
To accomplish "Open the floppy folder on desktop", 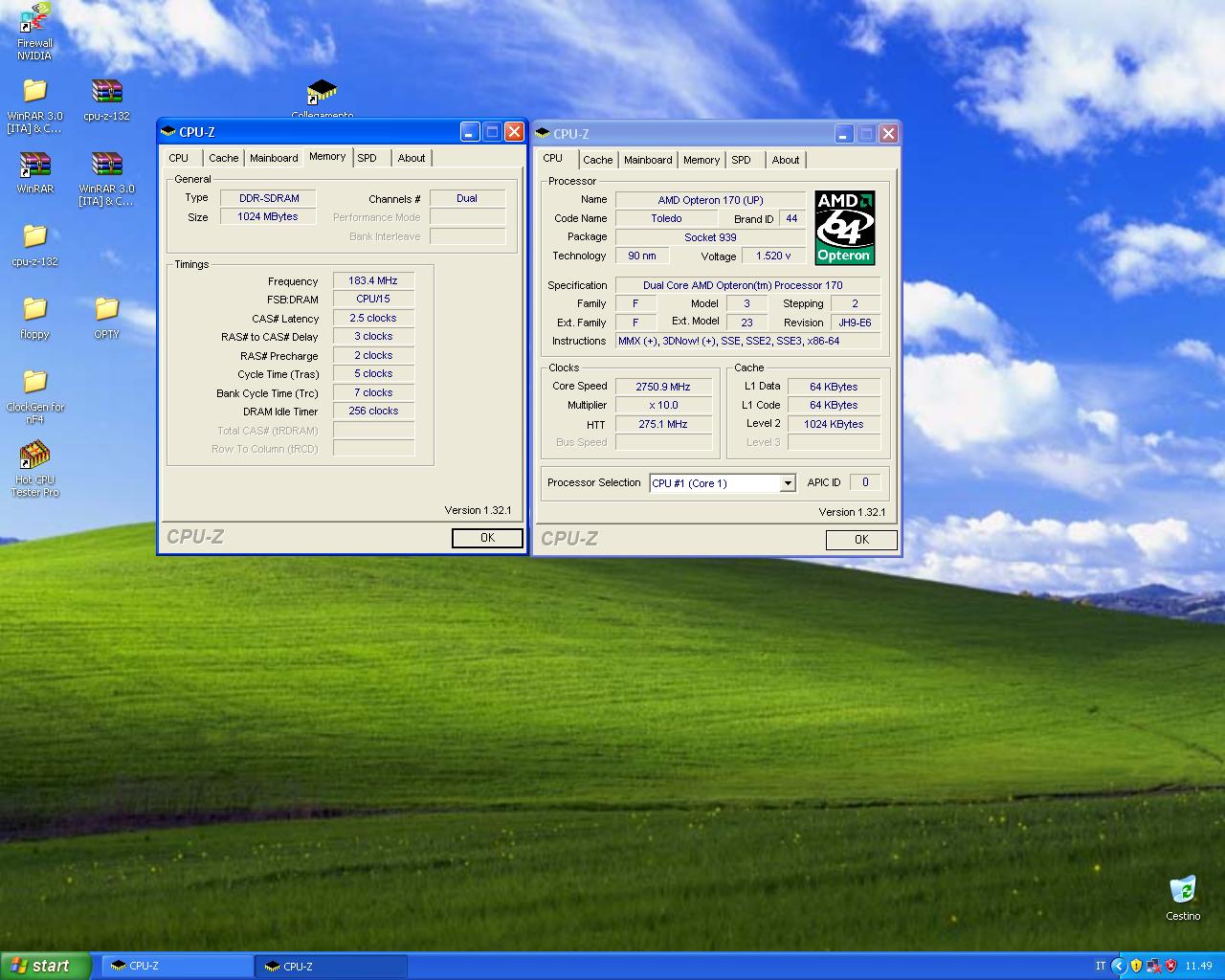I will [x=34, y=309].
